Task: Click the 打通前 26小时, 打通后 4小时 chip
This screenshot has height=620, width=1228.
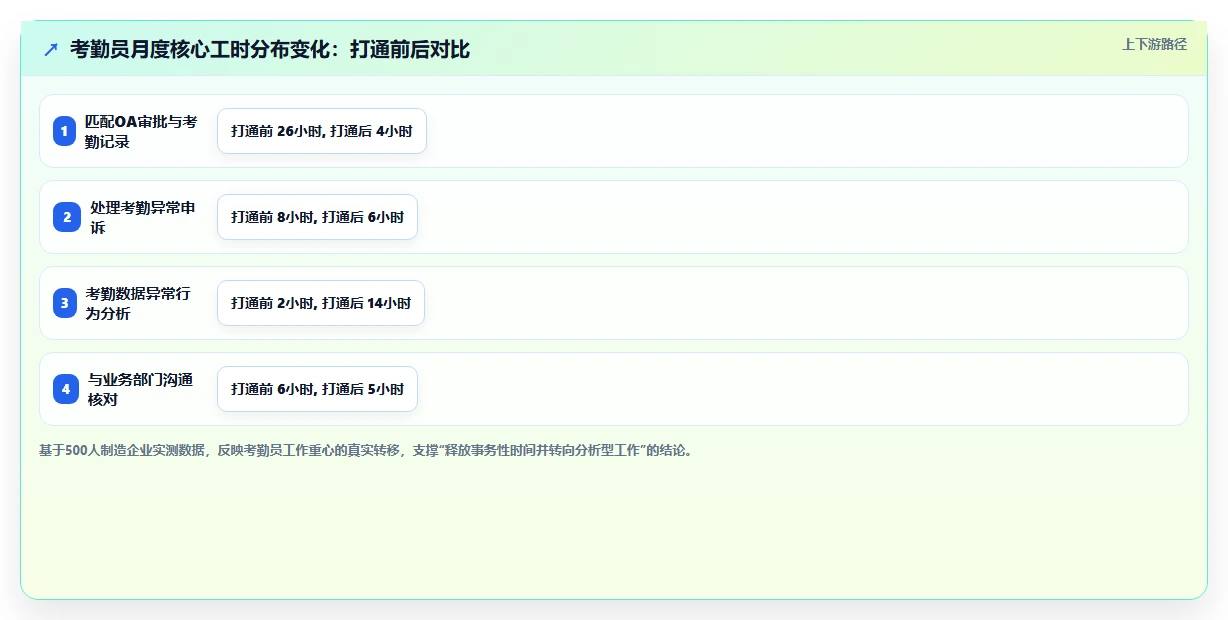Action: click(x=322, y=131)
